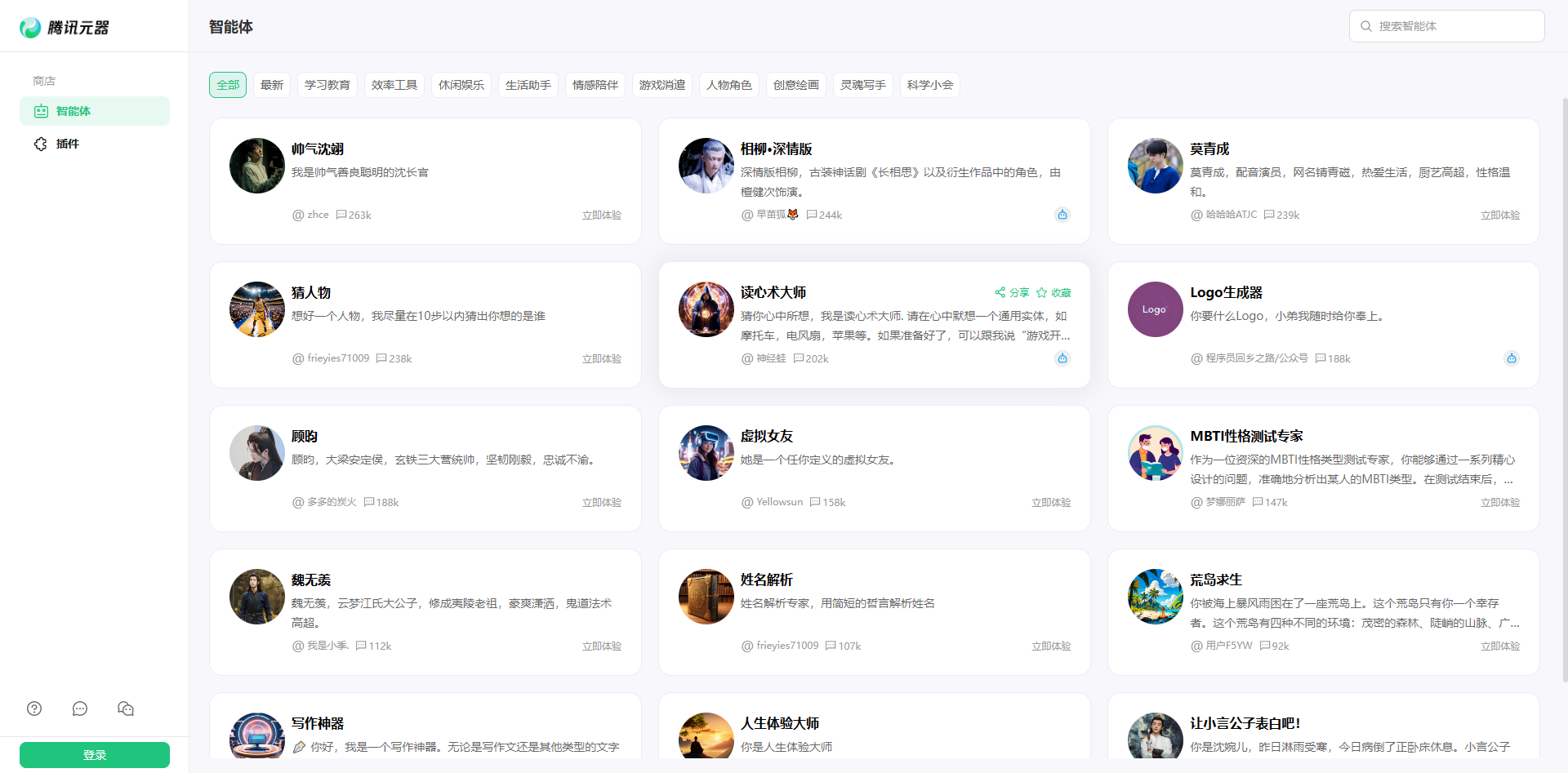Viewport: 1568px width, 773px height.
Task: Click 立即体验 on 帅气沈翊 card
Action: tap(601, 215)
